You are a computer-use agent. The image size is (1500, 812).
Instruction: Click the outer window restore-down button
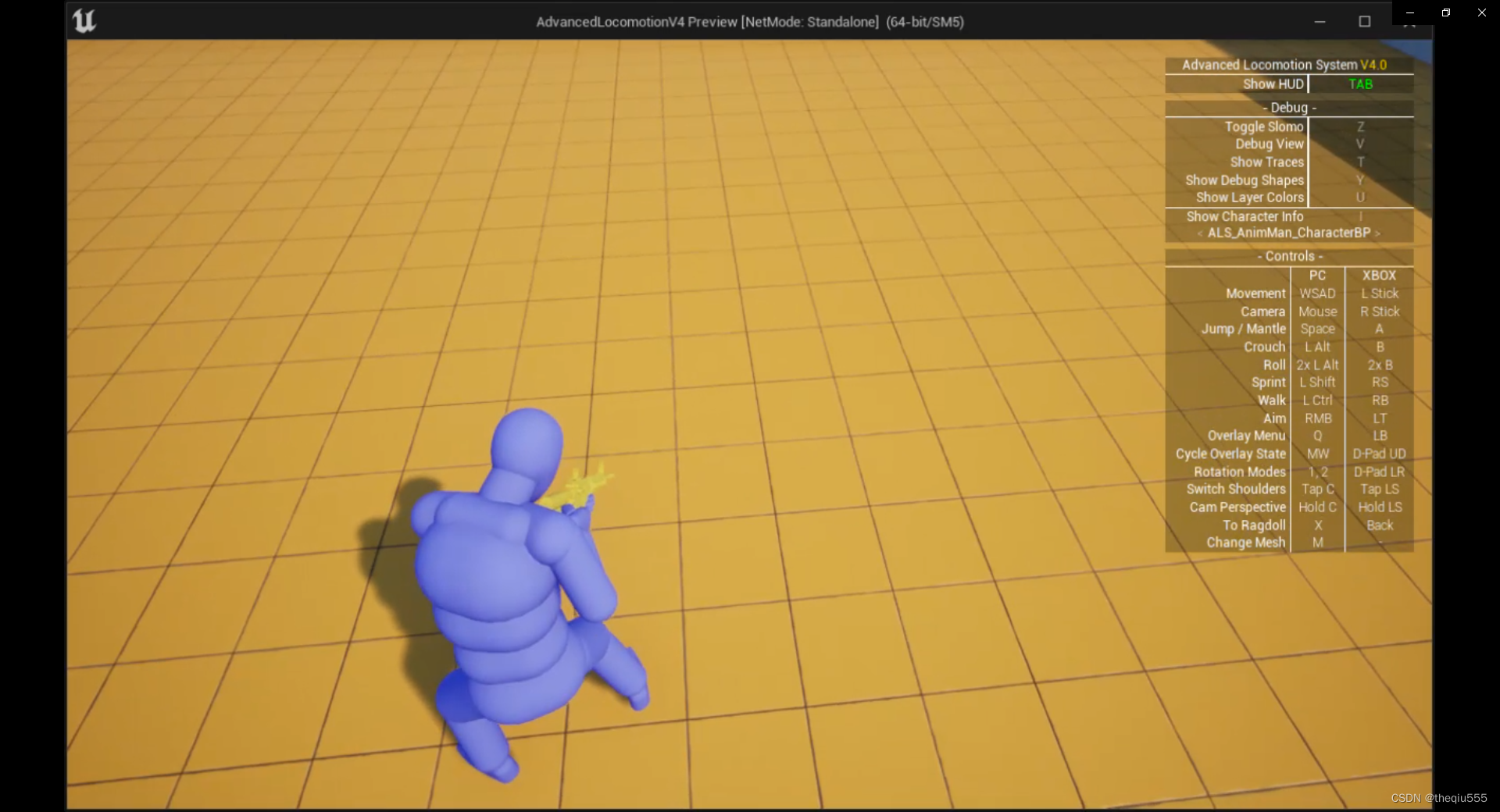coord(1446,12)
